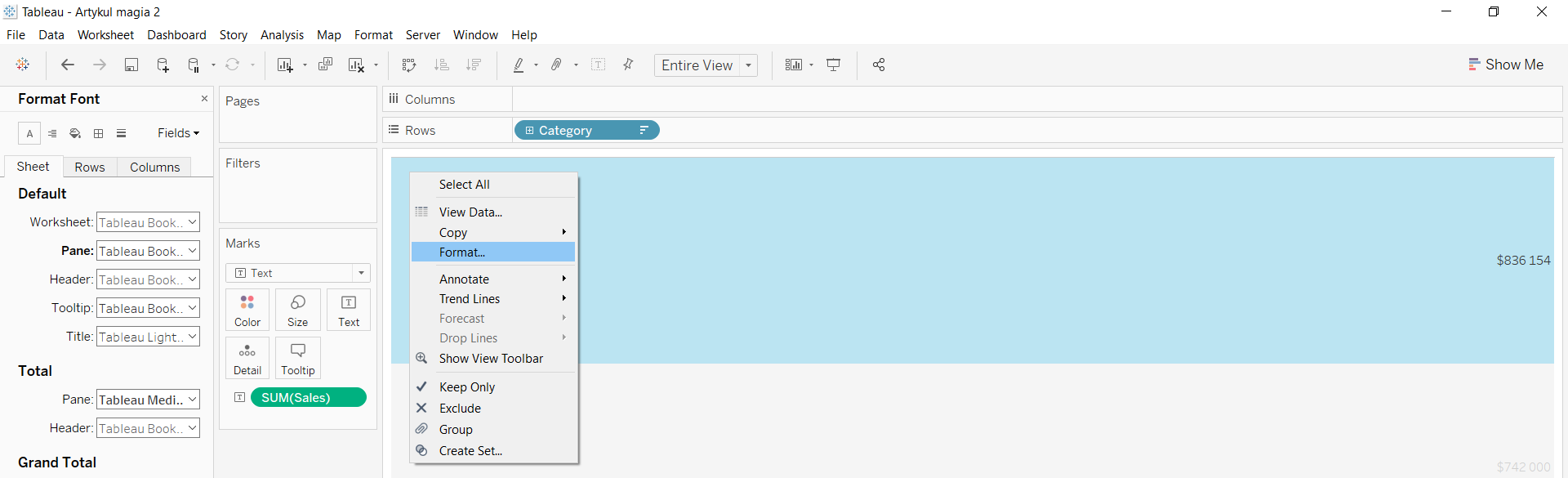1568x478 pixels.
Task: Click the Share workbook icon
Action: [x=879, y=65]
